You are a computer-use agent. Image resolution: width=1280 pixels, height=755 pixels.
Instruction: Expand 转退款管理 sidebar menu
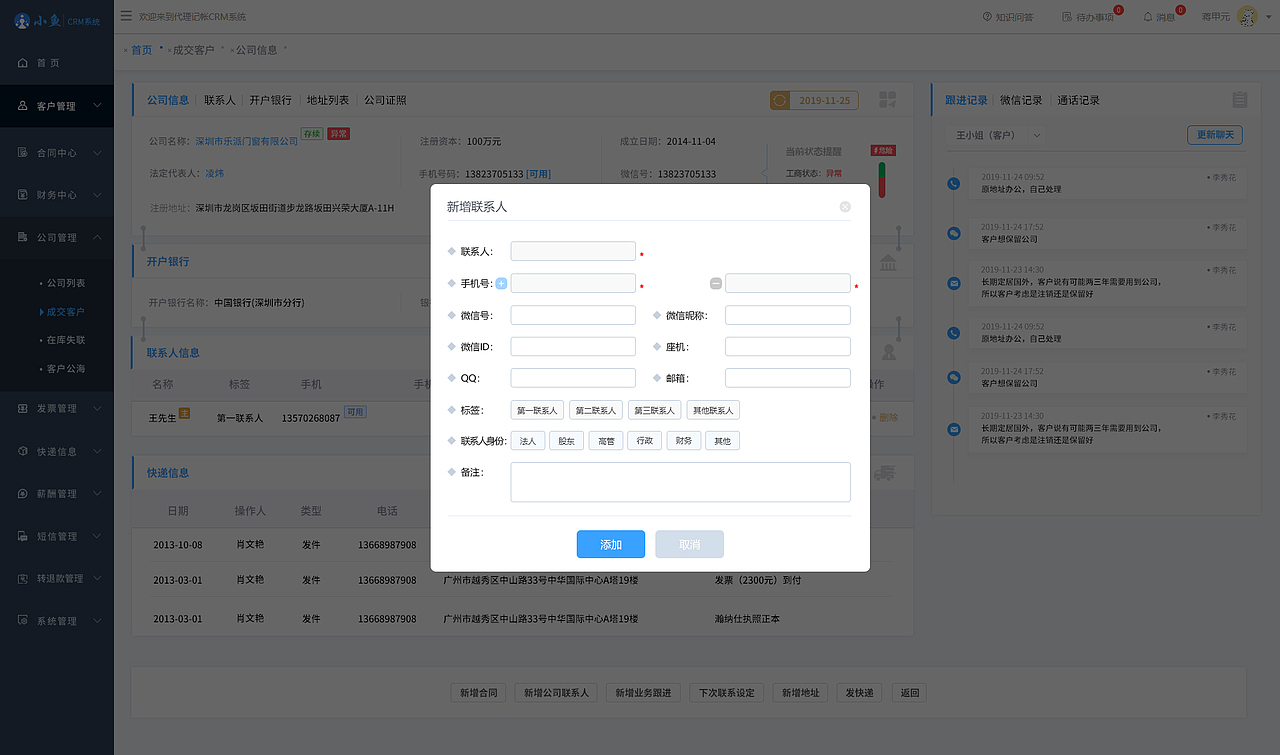[57, 579]
